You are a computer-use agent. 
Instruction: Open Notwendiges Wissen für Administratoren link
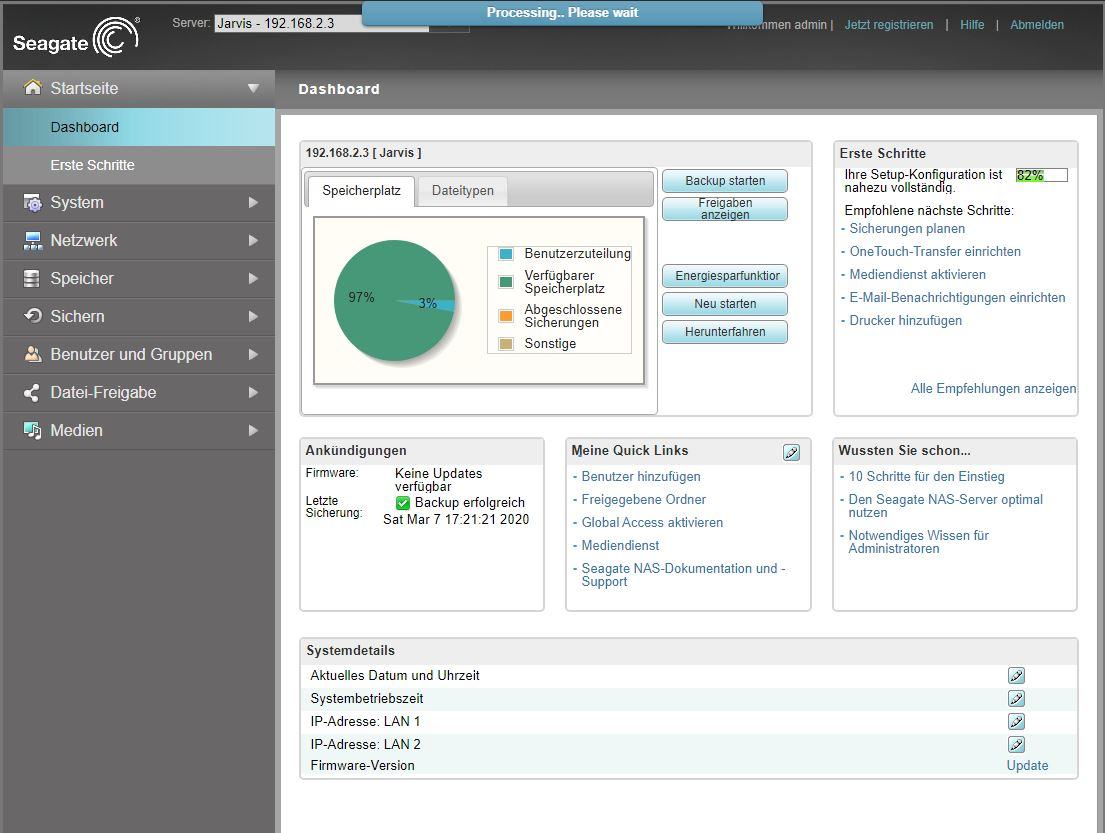[918, 542]
